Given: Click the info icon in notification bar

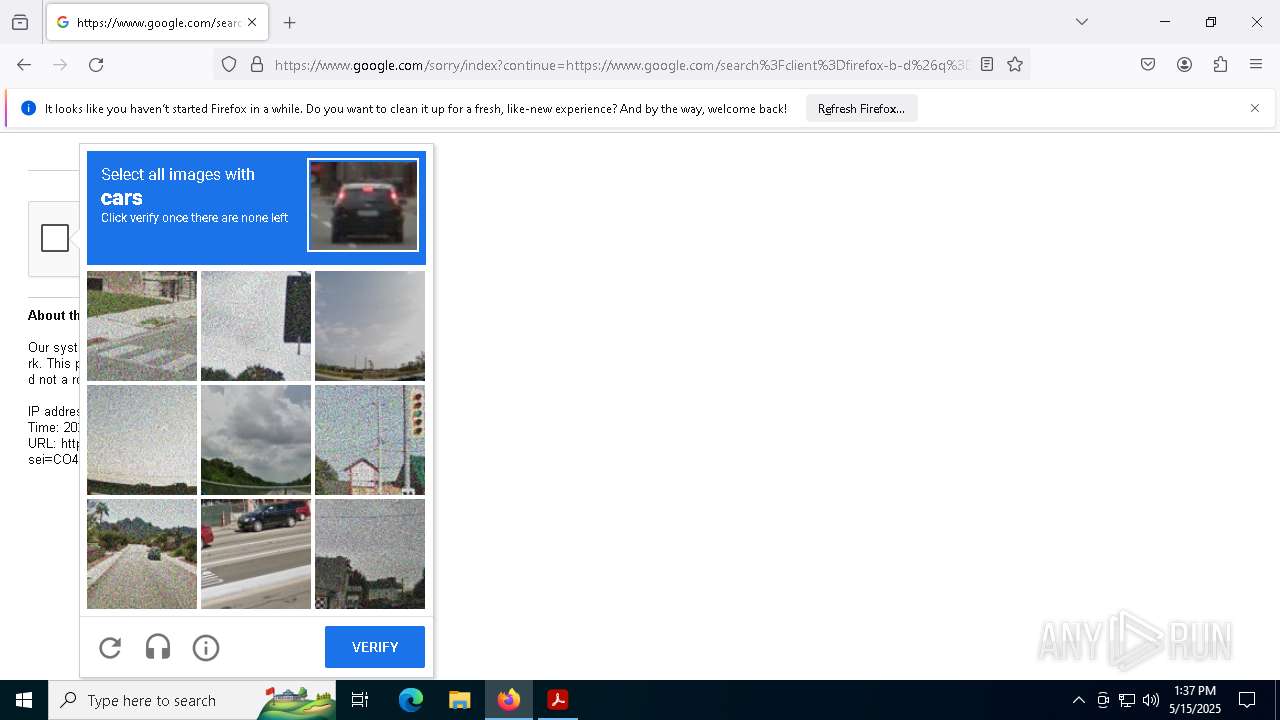Looking at the screenshot, I should click(x=28, y=108).
